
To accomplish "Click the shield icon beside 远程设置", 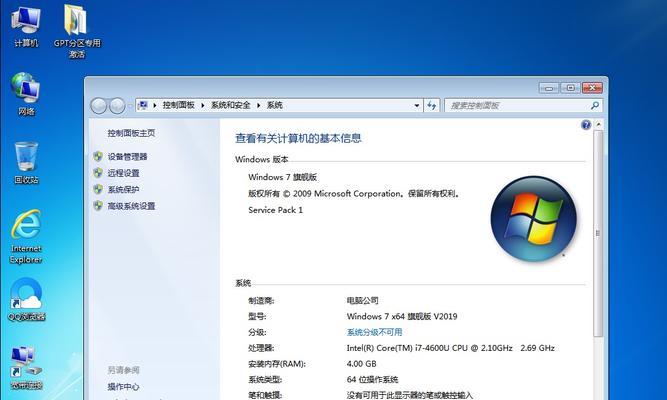I will click(98, 172).
